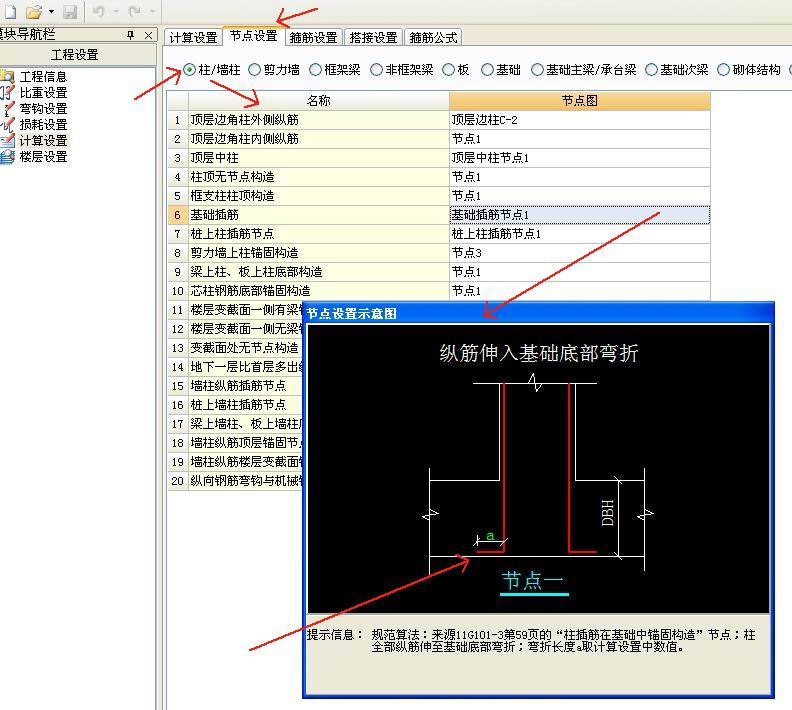Switch to the 搭接设置 tab
Image resolution: width=792 pixels, height=710 pixels.
pyautogui.click(x=373, y=37)
